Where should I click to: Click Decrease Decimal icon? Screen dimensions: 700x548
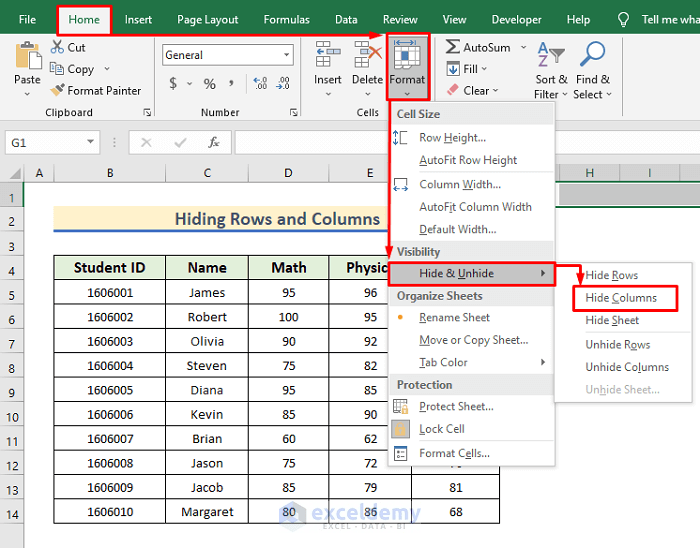[283, 83]
